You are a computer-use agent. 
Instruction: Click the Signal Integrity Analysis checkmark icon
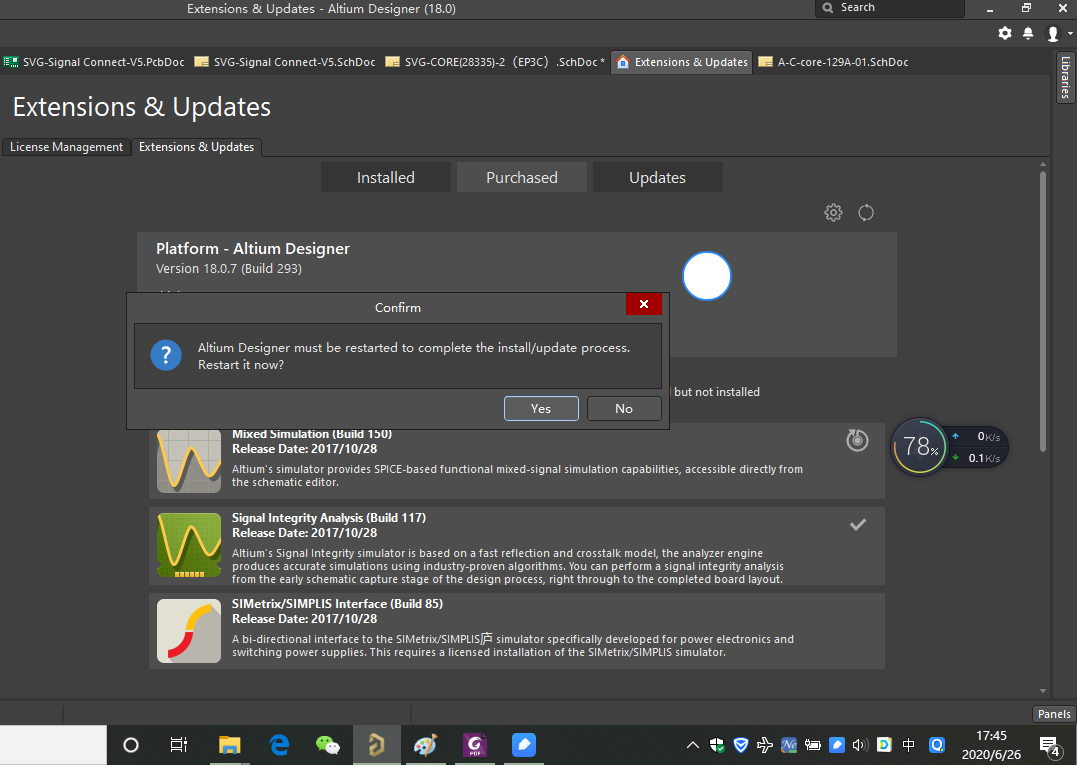[858, 525]
